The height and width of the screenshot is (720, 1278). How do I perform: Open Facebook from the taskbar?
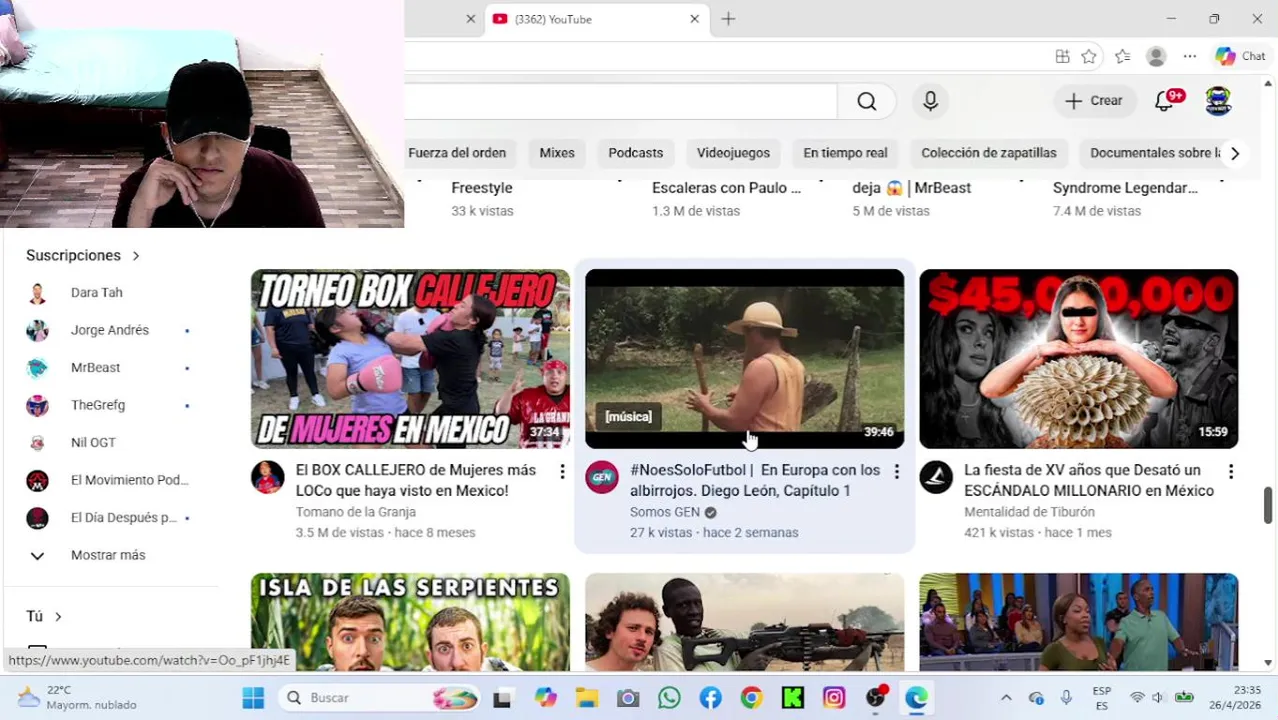[710, 698]
